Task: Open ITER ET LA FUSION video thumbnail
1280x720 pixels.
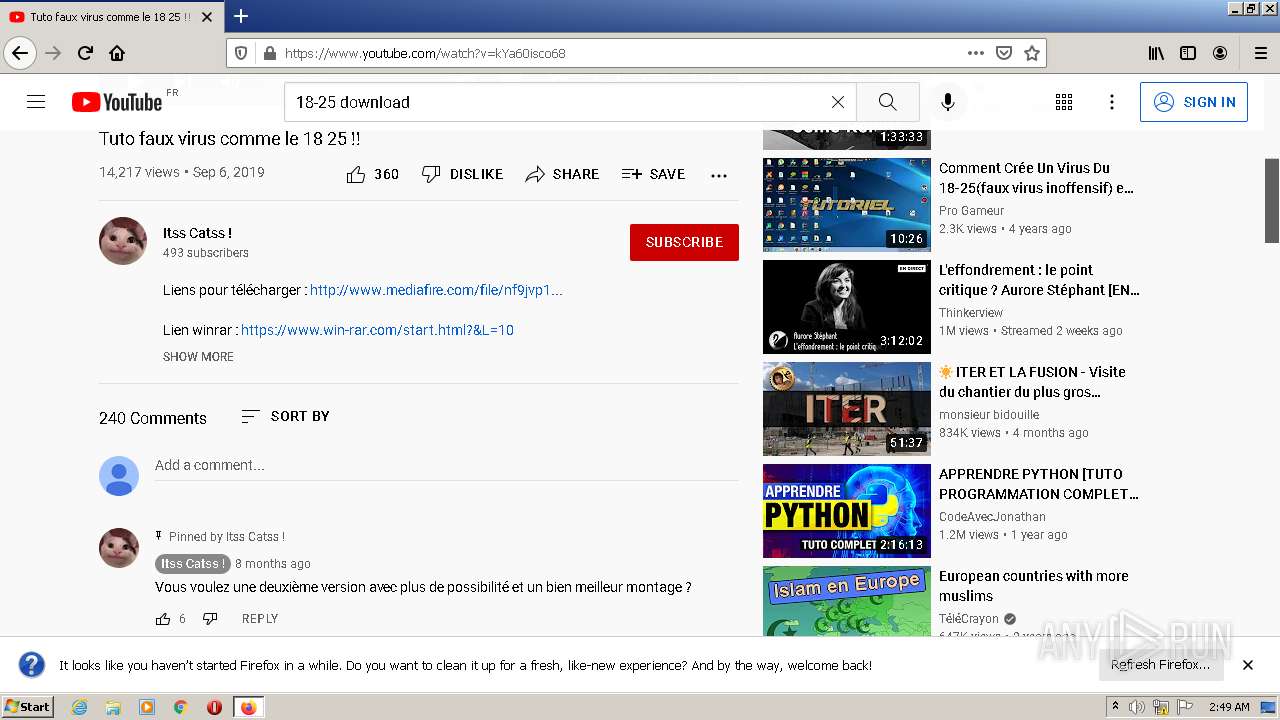Action: pyautogui.click(x=847, y=409)
